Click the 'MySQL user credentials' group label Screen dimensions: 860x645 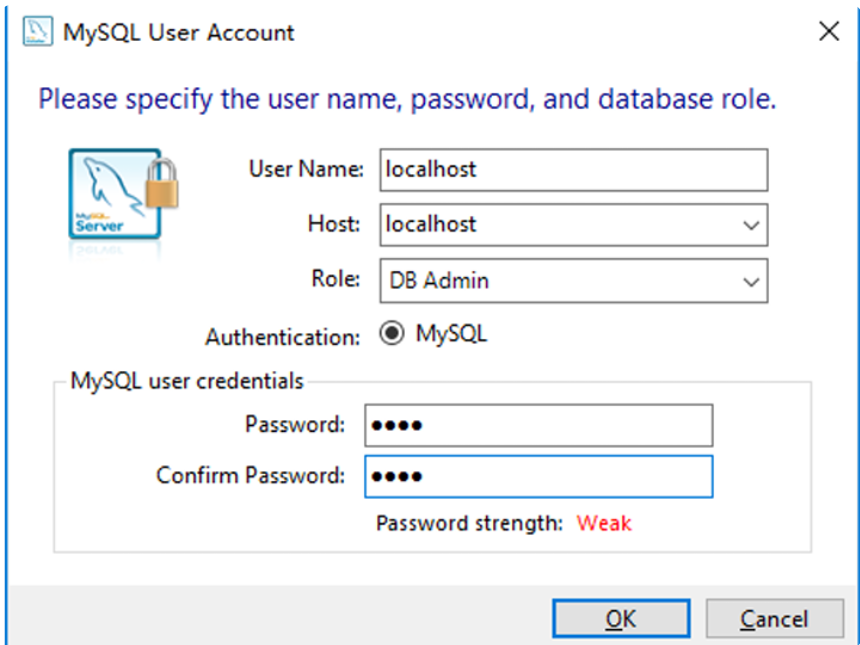coord(187,381)
